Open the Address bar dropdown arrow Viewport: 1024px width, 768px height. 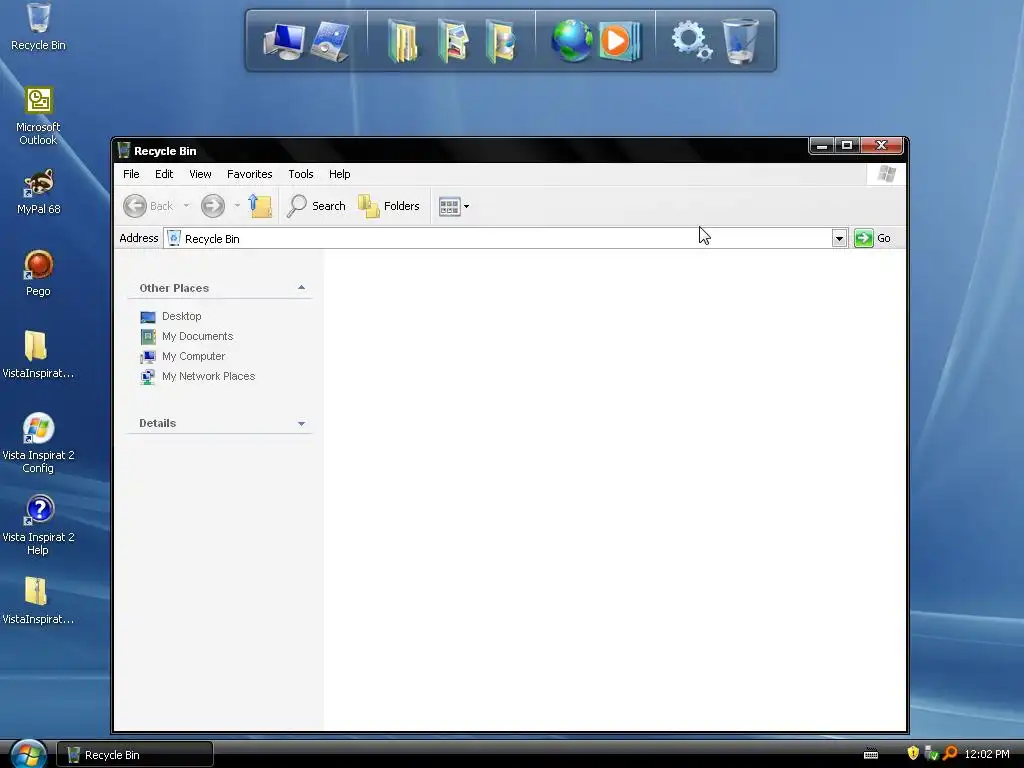(x=839, y=238)
